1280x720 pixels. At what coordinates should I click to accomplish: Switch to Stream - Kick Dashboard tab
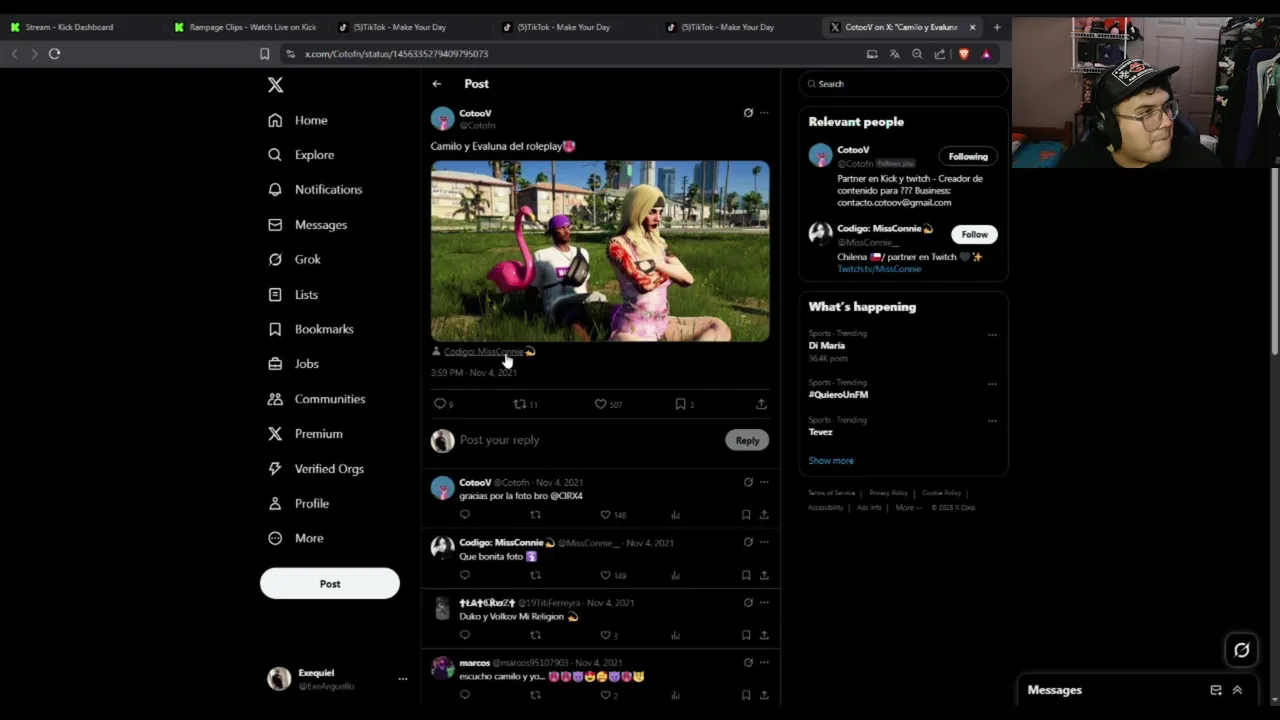click(69, 27)
